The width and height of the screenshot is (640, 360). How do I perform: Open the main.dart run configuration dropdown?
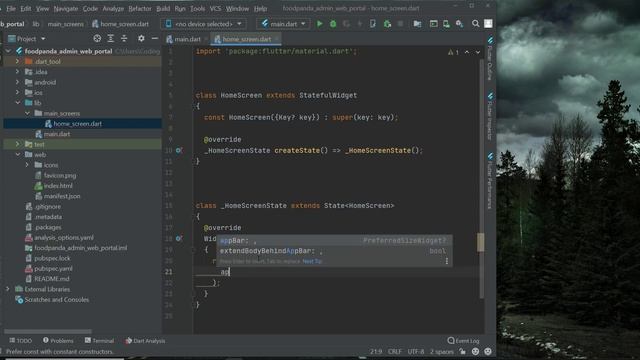point(283,24)
